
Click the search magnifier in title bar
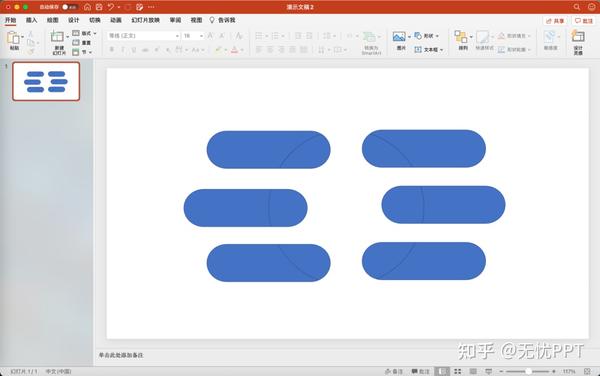coord(577,7)
